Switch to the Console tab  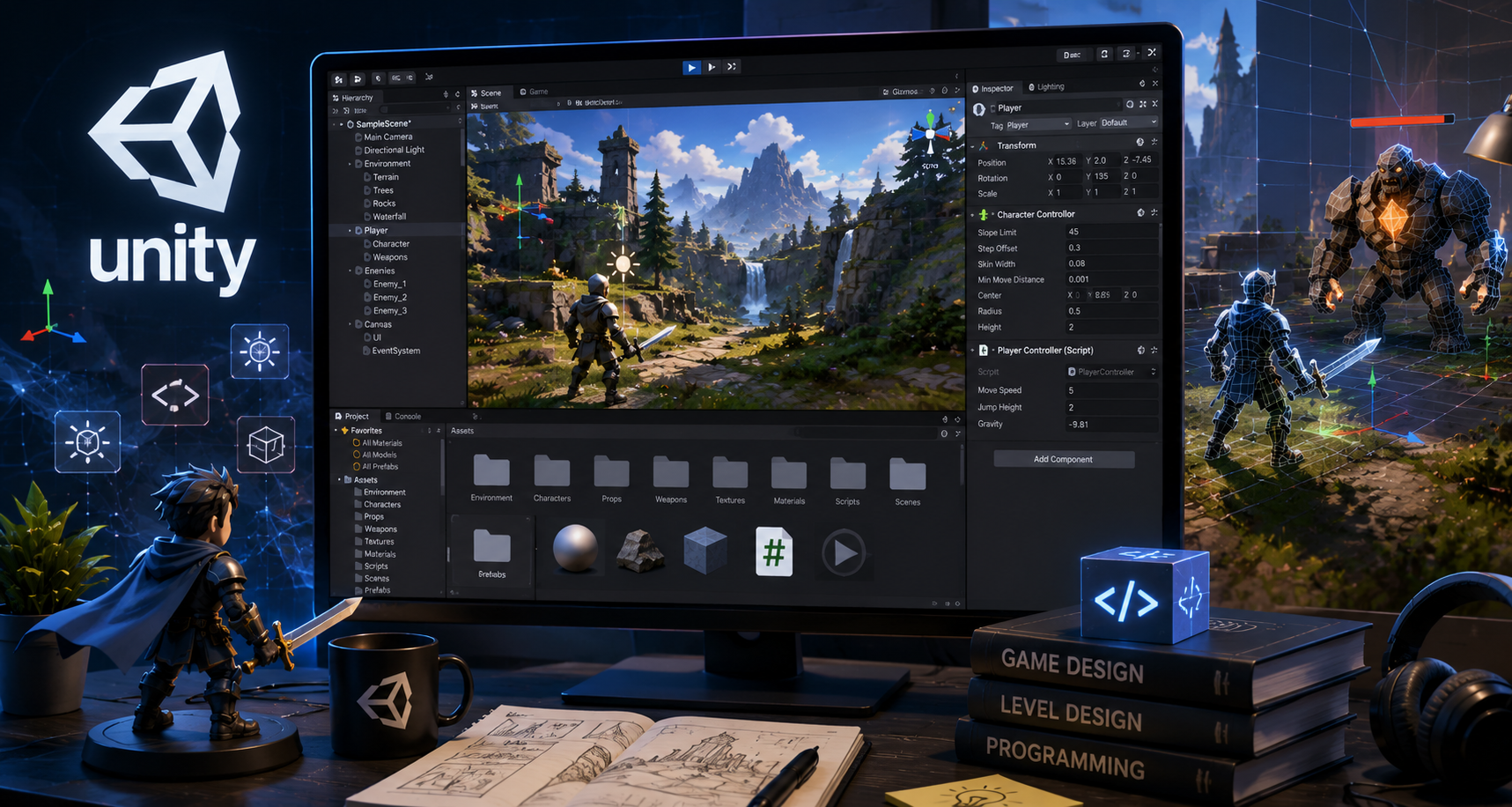click(x=403, y=416)
